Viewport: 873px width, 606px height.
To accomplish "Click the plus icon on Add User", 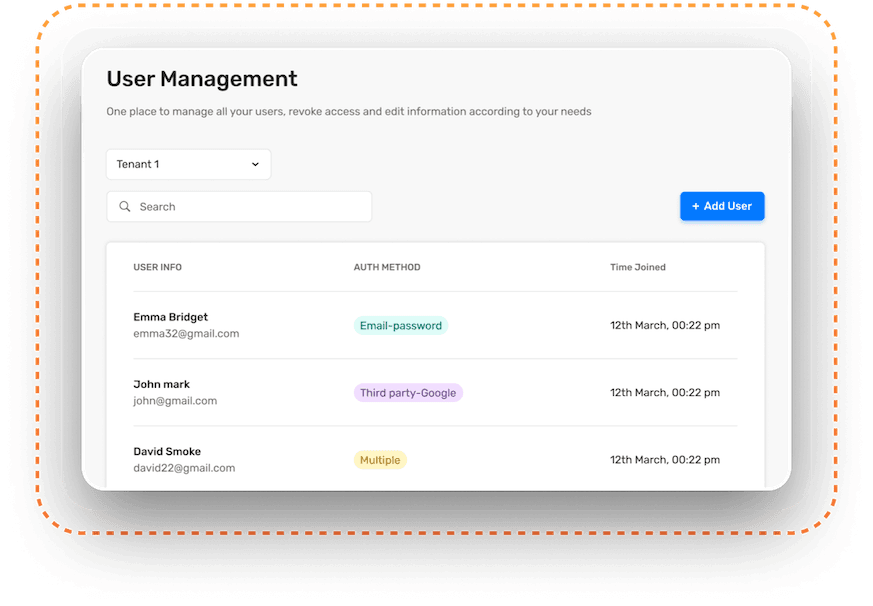I will pos(696,206).
